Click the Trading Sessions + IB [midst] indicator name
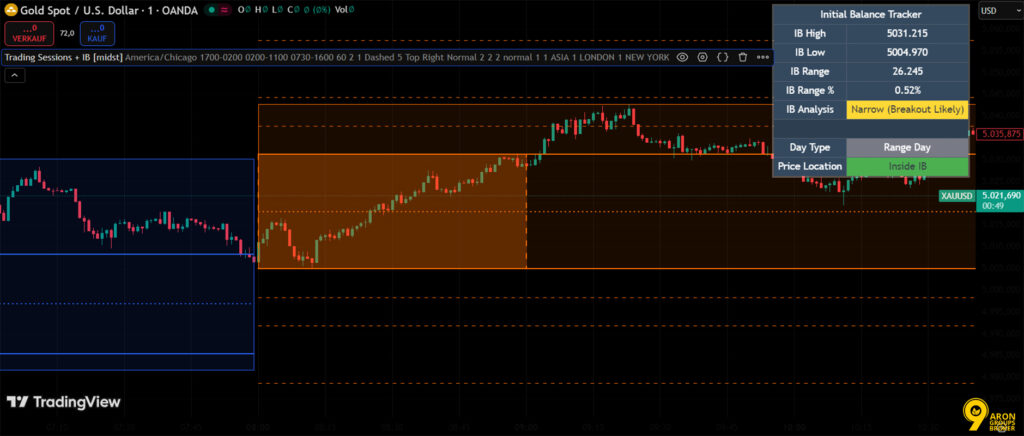 tap(64, 57)
